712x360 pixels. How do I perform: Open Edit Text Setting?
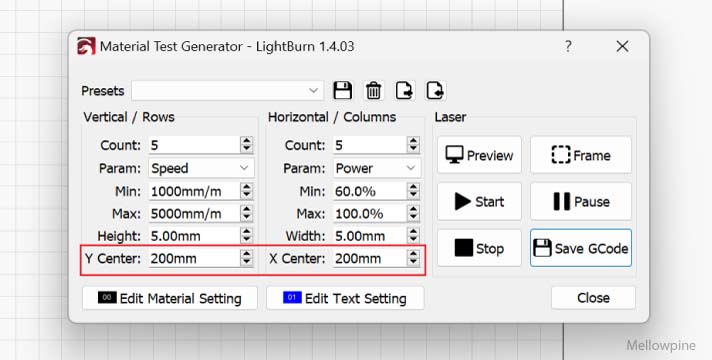point(345,298)
